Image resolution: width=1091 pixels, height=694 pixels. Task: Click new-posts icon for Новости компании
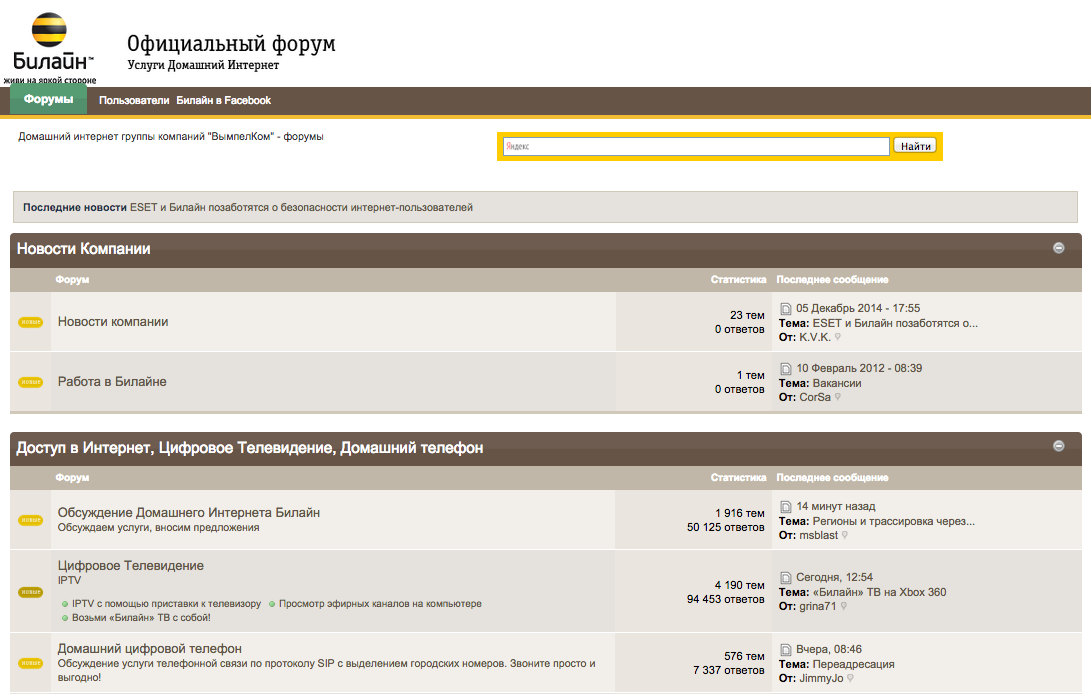pos(31,322)
